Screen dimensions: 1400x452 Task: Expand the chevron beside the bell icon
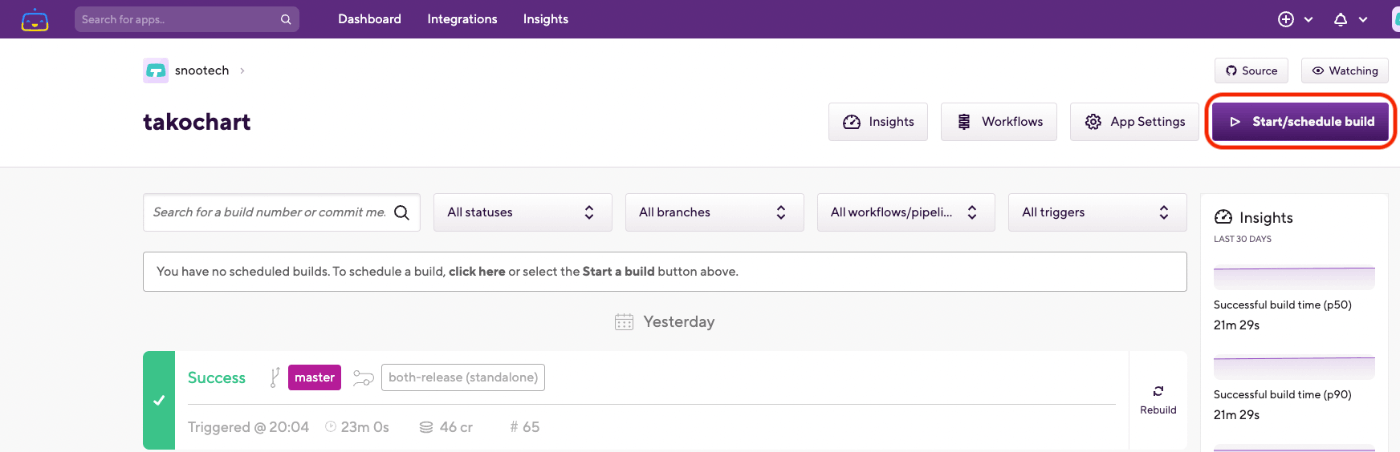pyautogui.click(x=1363, y=20)
